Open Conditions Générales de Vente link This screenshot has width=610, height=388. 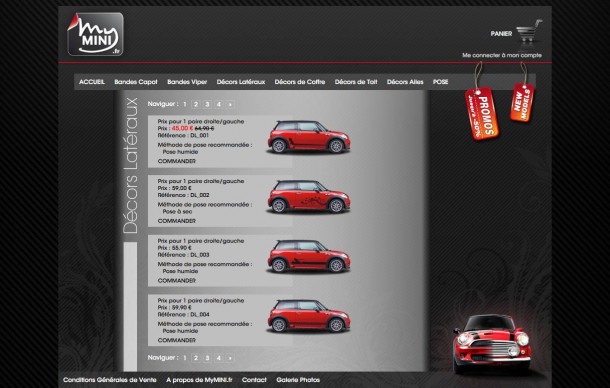[110, 380]
